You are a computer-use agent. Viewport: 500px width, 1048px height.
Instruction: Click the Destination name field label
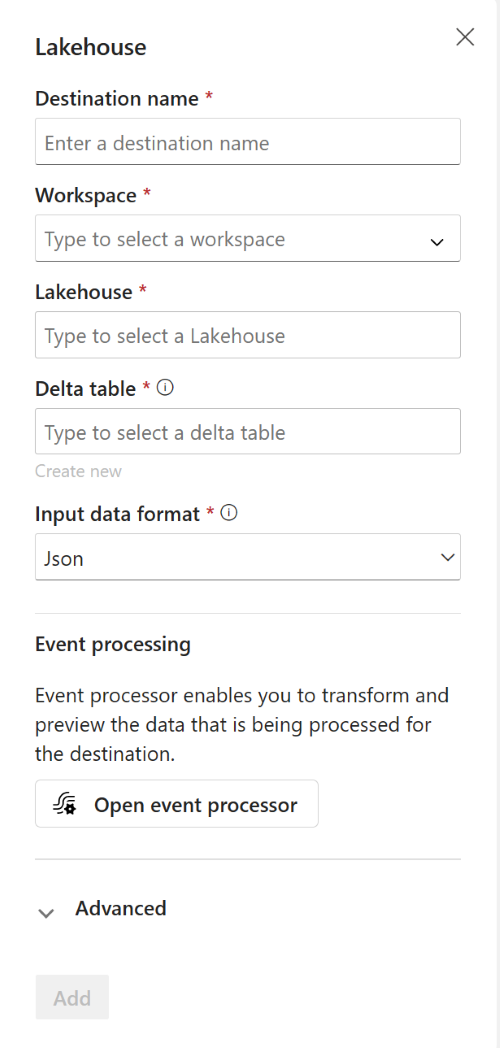117,99
